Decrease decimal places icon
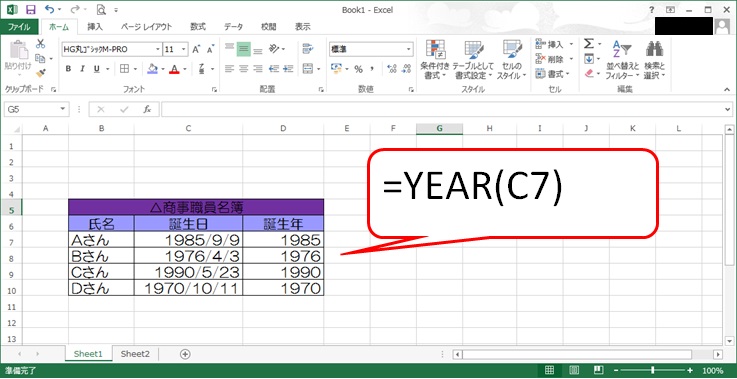The image size is (737, 379). click(406, 69)
